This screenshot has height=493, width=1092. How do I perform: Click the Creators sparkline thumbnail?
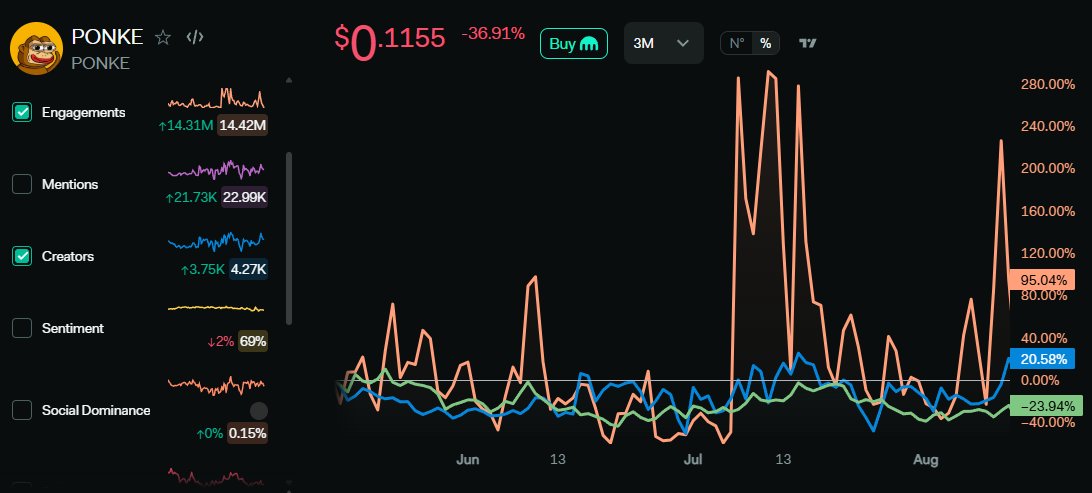click(x=216, y=242)
